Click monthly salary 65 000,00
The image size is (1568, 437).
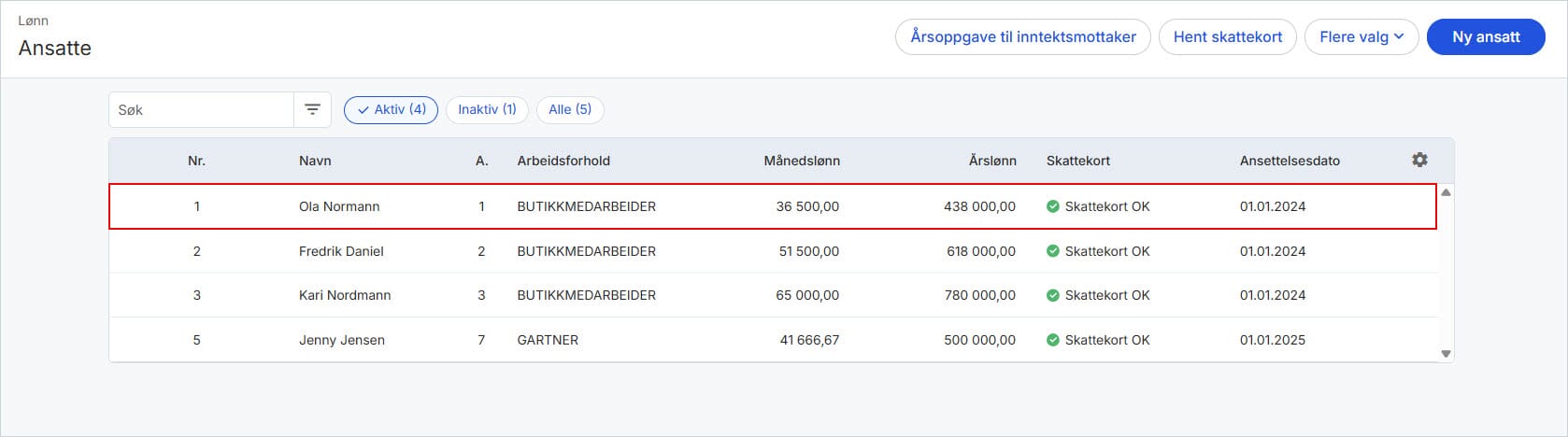coord(807,295)
